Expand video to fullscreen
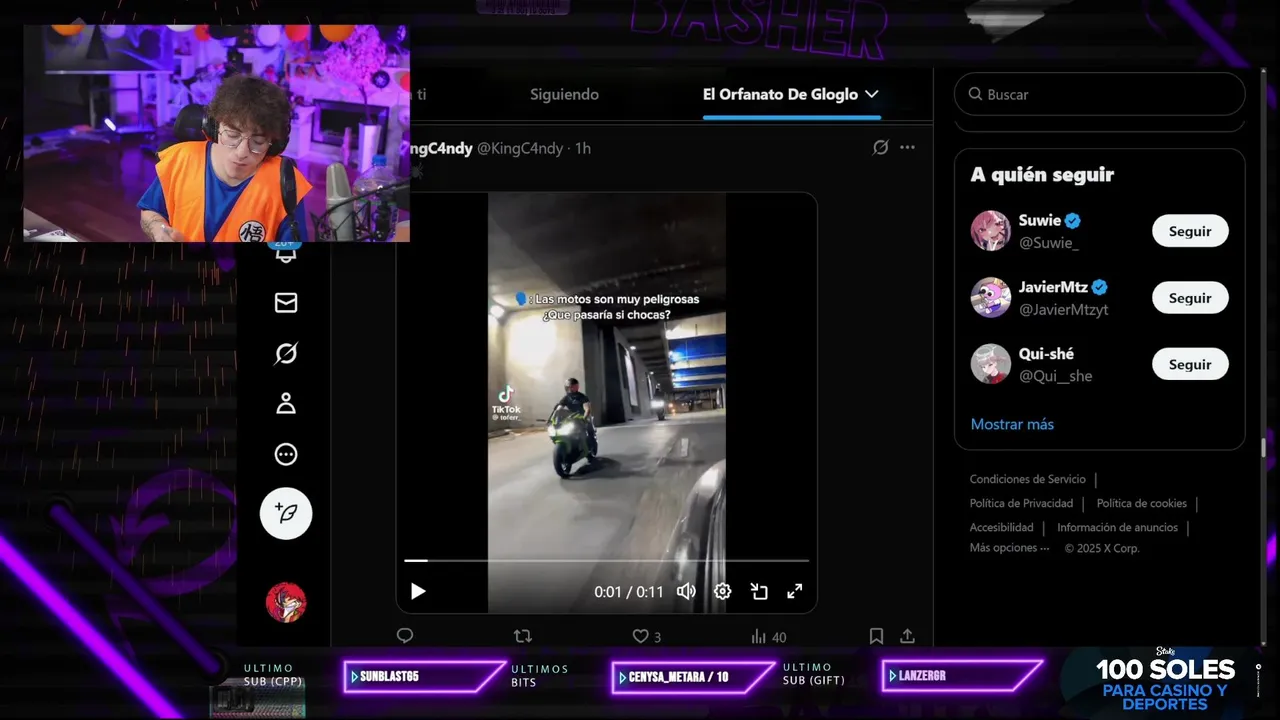1280x720 pixels. tap(795, 591)
